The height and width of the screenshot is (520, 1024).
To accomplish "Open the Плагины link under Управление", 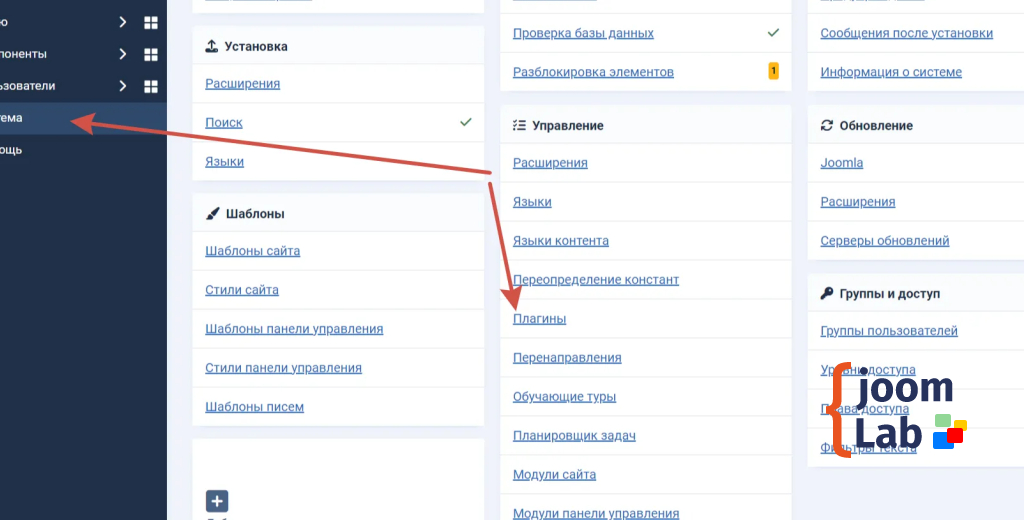I will (x=539, y=319).
